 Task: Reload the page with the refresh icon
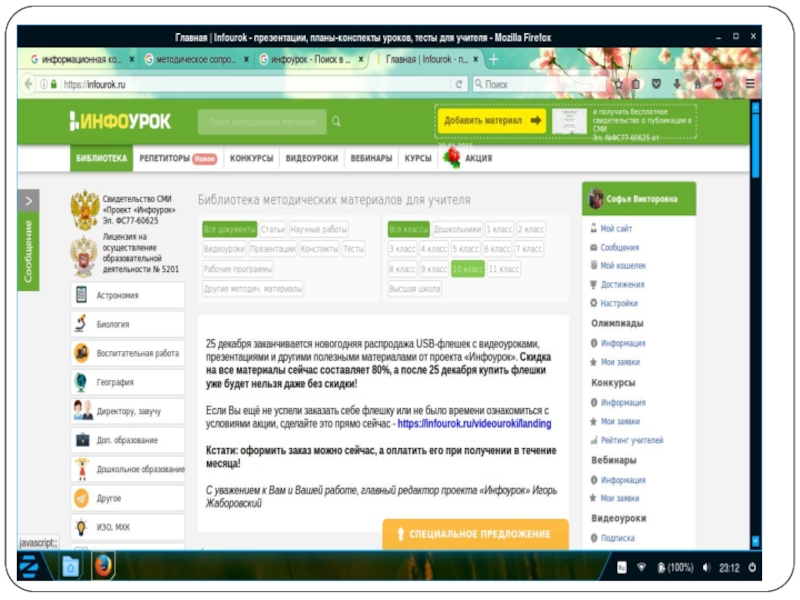click(459, 84)
